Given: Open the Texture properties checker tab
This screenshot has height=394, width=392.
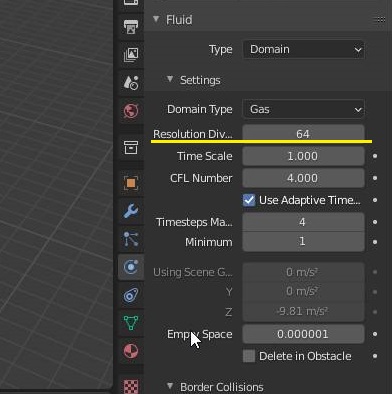Looking at the screenshot, I should pos(131,387).
